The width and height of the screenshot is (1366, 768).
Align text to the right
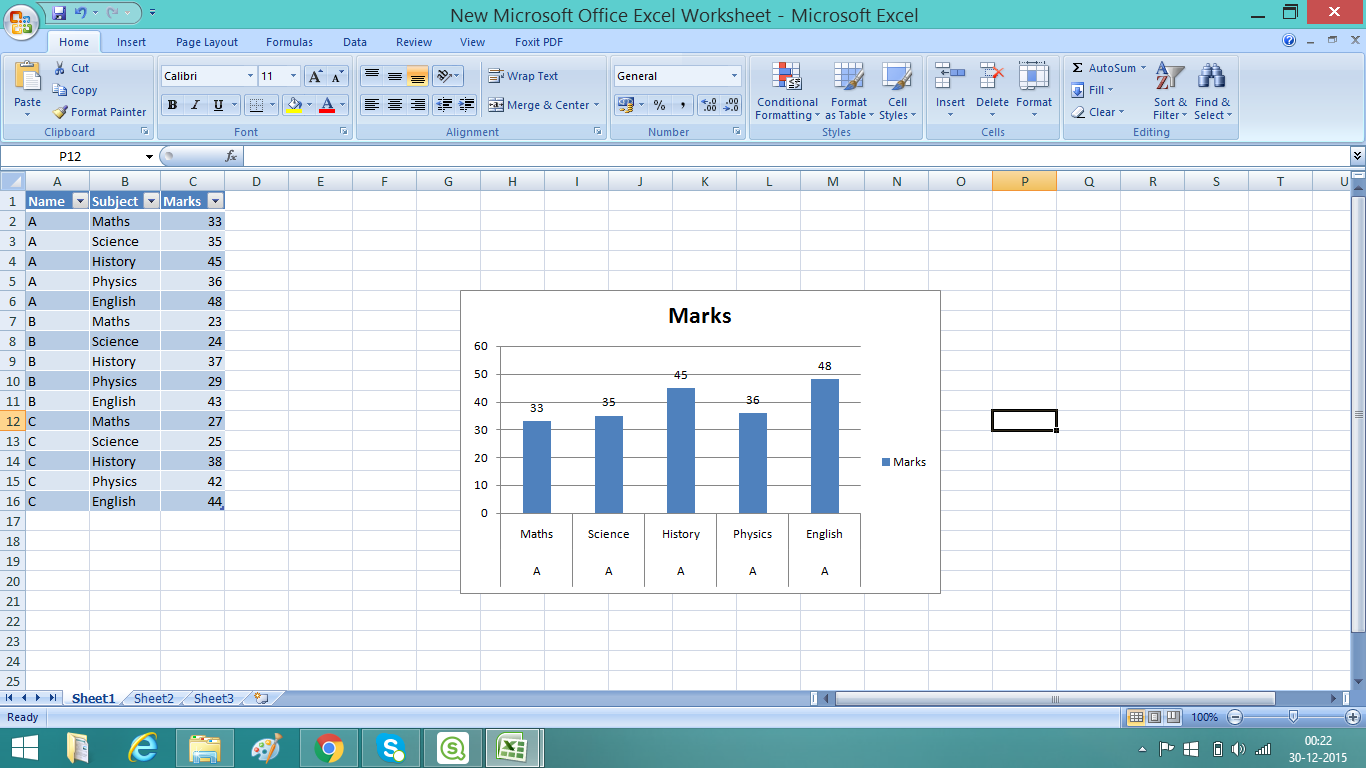418,105
